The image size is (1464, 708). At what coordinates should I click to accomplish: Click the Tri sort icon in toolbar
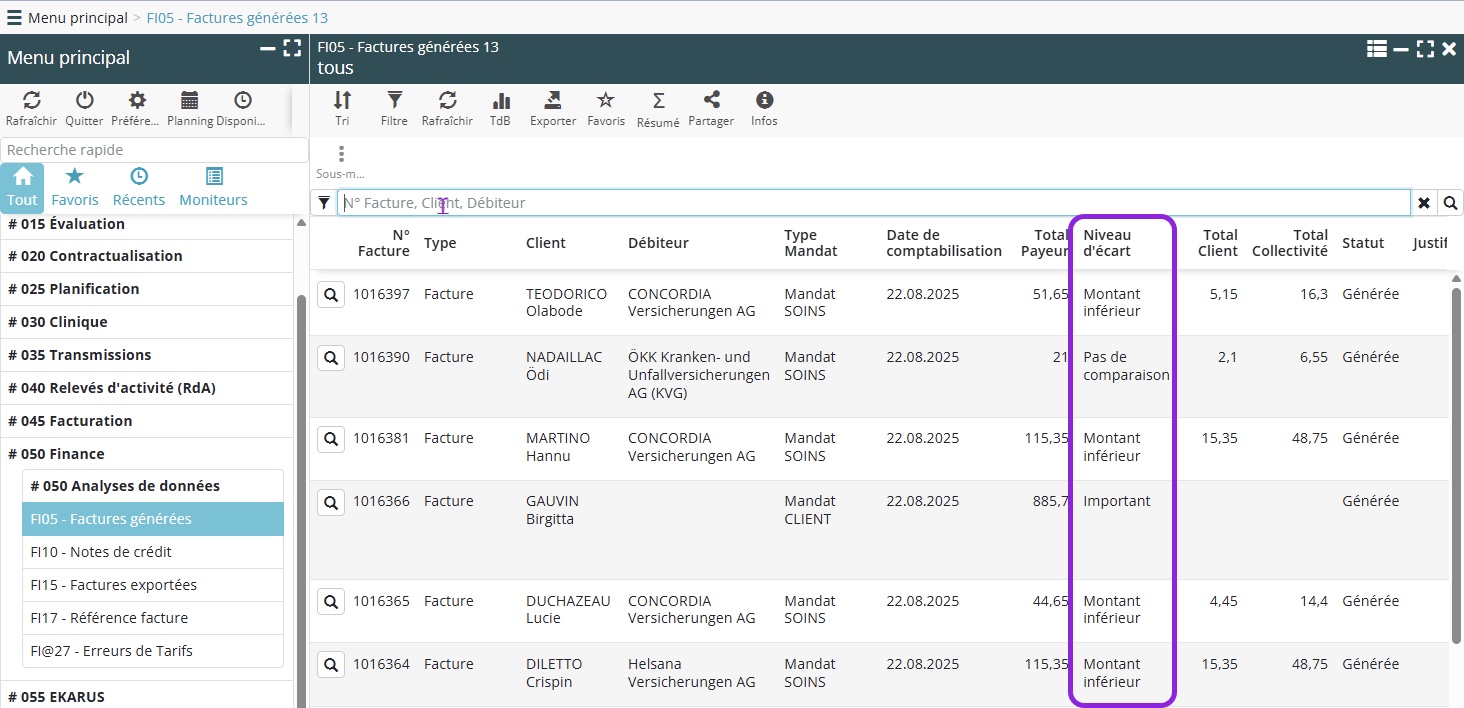342,101
